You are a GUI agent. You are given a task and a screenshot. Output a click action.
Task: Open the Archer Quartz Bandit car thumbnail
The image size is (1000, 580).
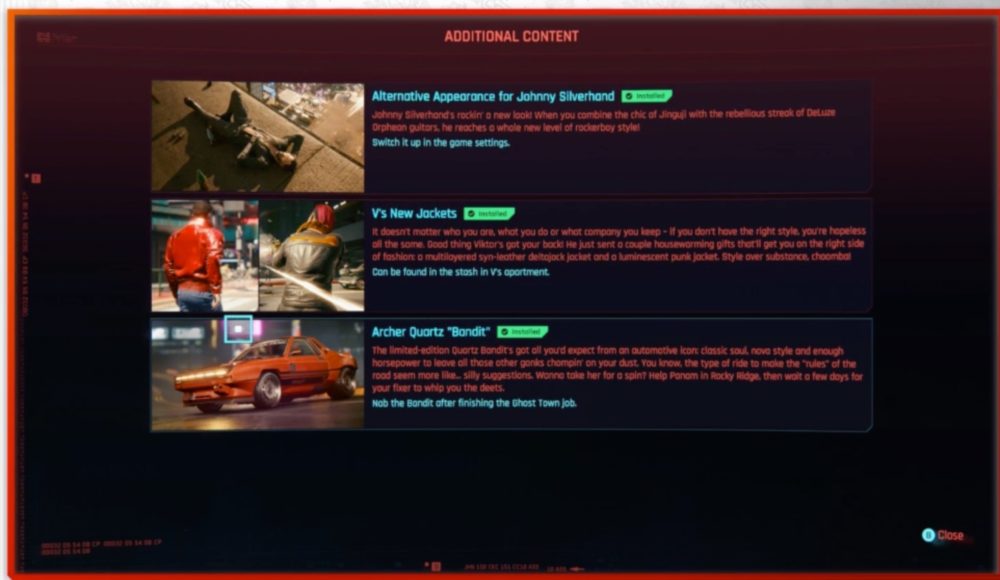pyautogui.click(x=258, y=375)
